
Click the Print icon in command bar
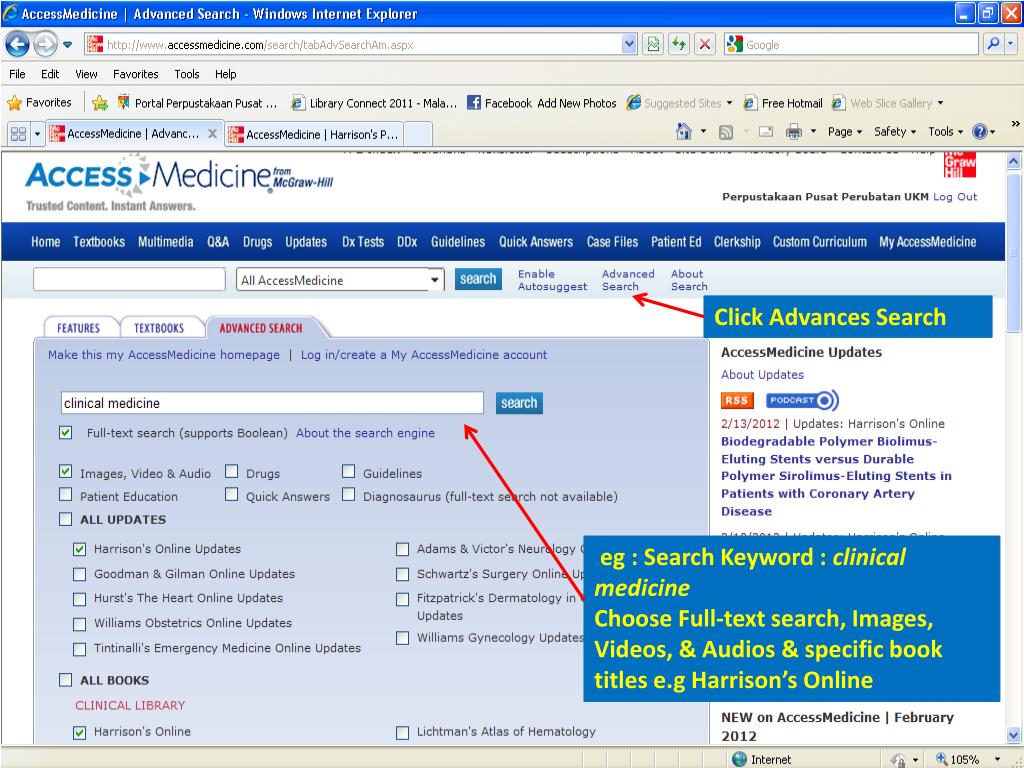(793, 132)
